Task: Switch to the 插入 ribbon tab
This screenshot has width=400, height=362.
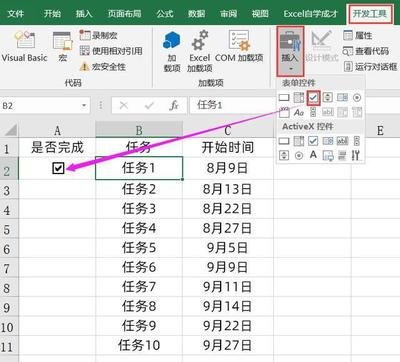Action: 84,14
